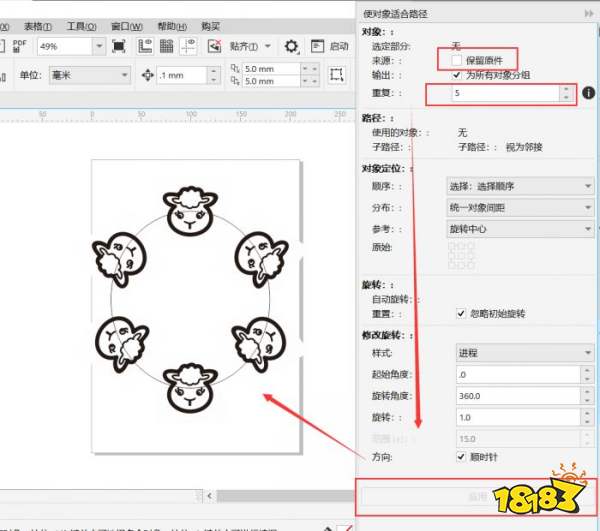Viewport: 600px width, 531px height.
Task: Click the full-screen preview icon
Action: click(x=119, y=46)
